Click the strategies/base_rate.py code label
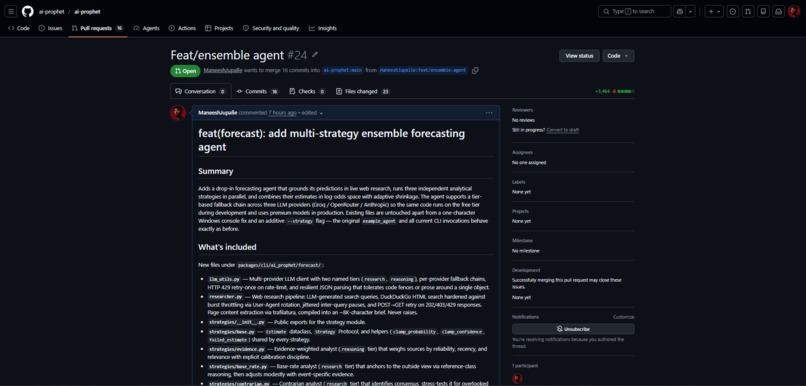This screenshot has width=806, height=386. 238,367
